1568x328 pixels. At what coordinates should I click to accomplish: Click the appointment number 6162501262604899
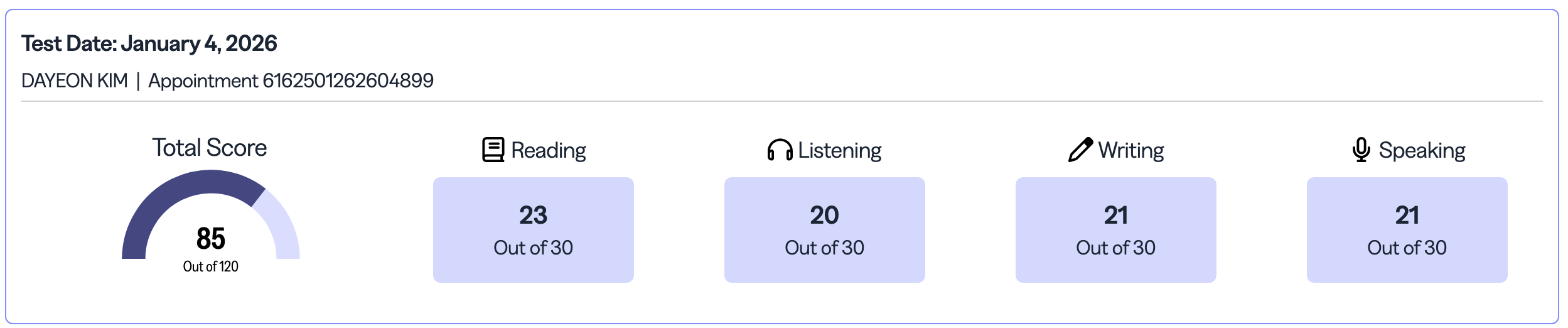click(348, 81)
